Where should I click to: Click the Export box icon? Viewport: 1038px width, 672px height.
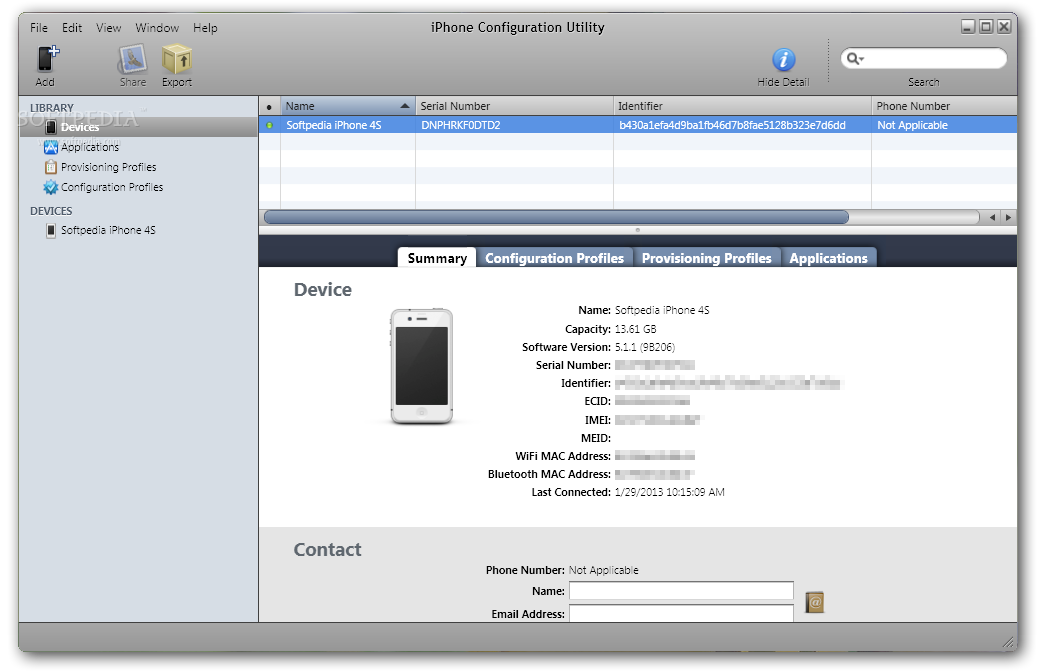[177, 59]
